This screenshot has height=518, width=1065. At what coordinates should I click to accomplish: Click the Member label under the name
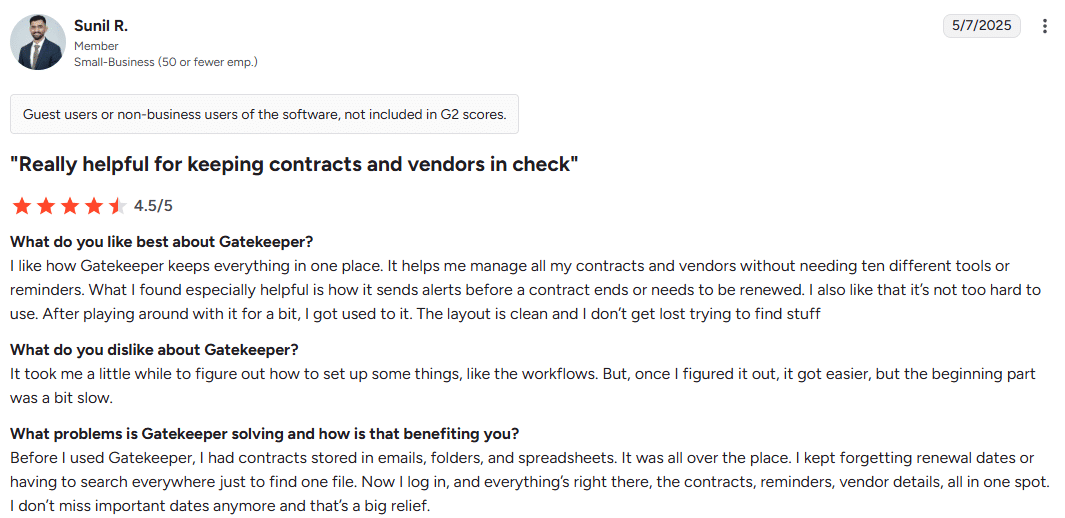click(96, 46)
